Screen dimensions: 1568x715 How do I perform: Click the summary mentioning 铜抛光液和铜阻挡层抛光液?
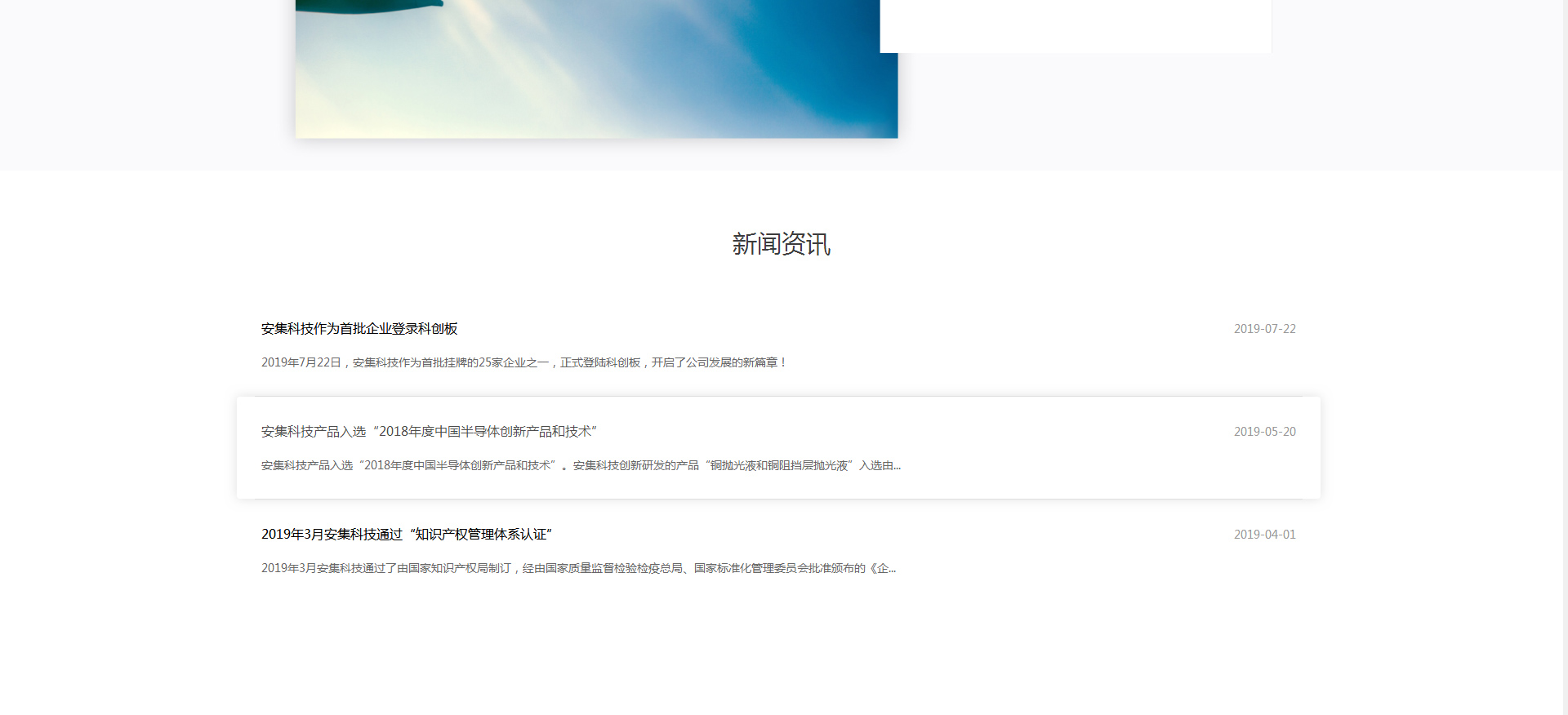tap(580, 465)
